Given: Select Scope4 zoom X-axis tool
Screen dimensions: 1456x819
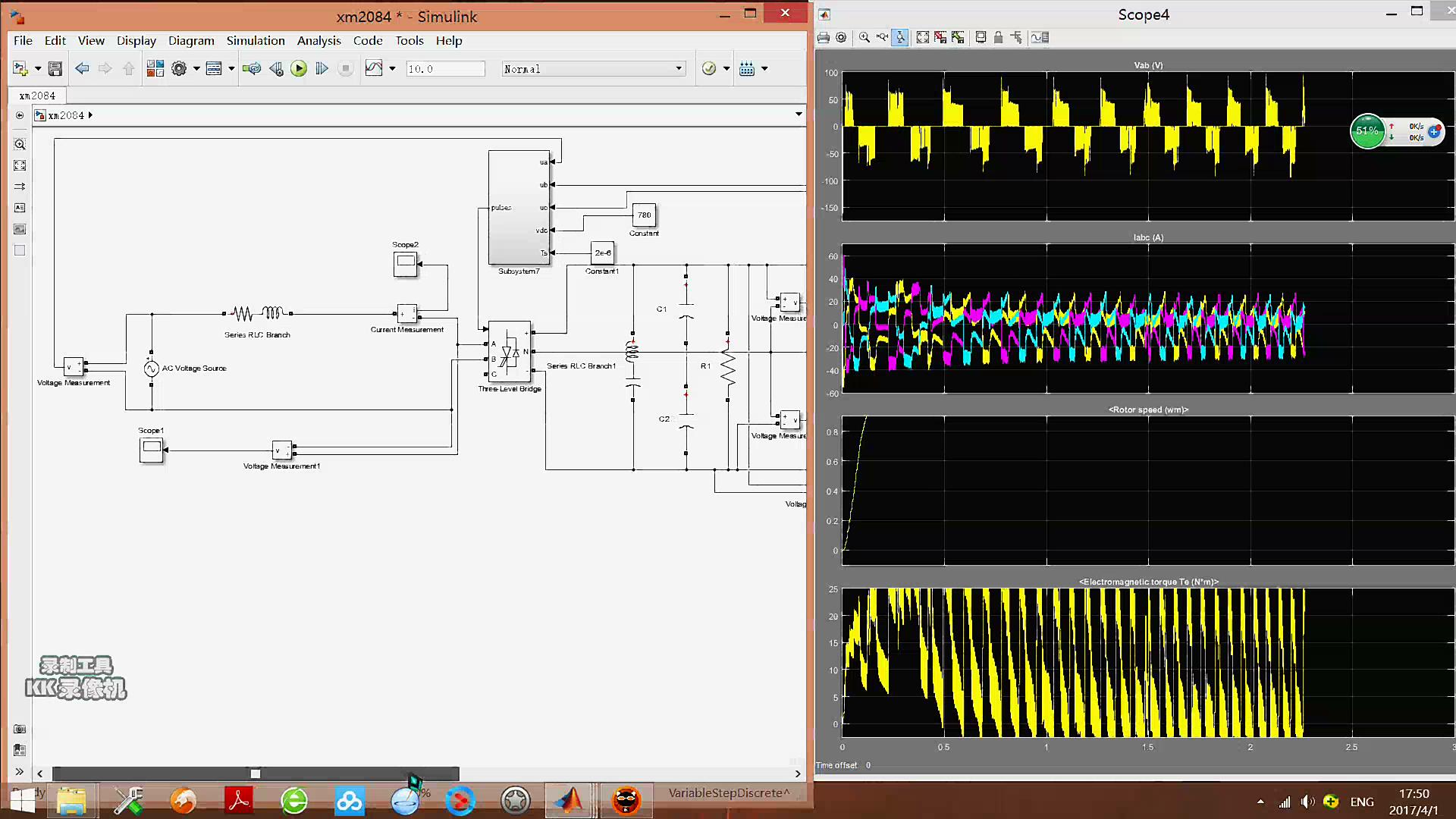Looking at the screenshot, I should point(882,37).
